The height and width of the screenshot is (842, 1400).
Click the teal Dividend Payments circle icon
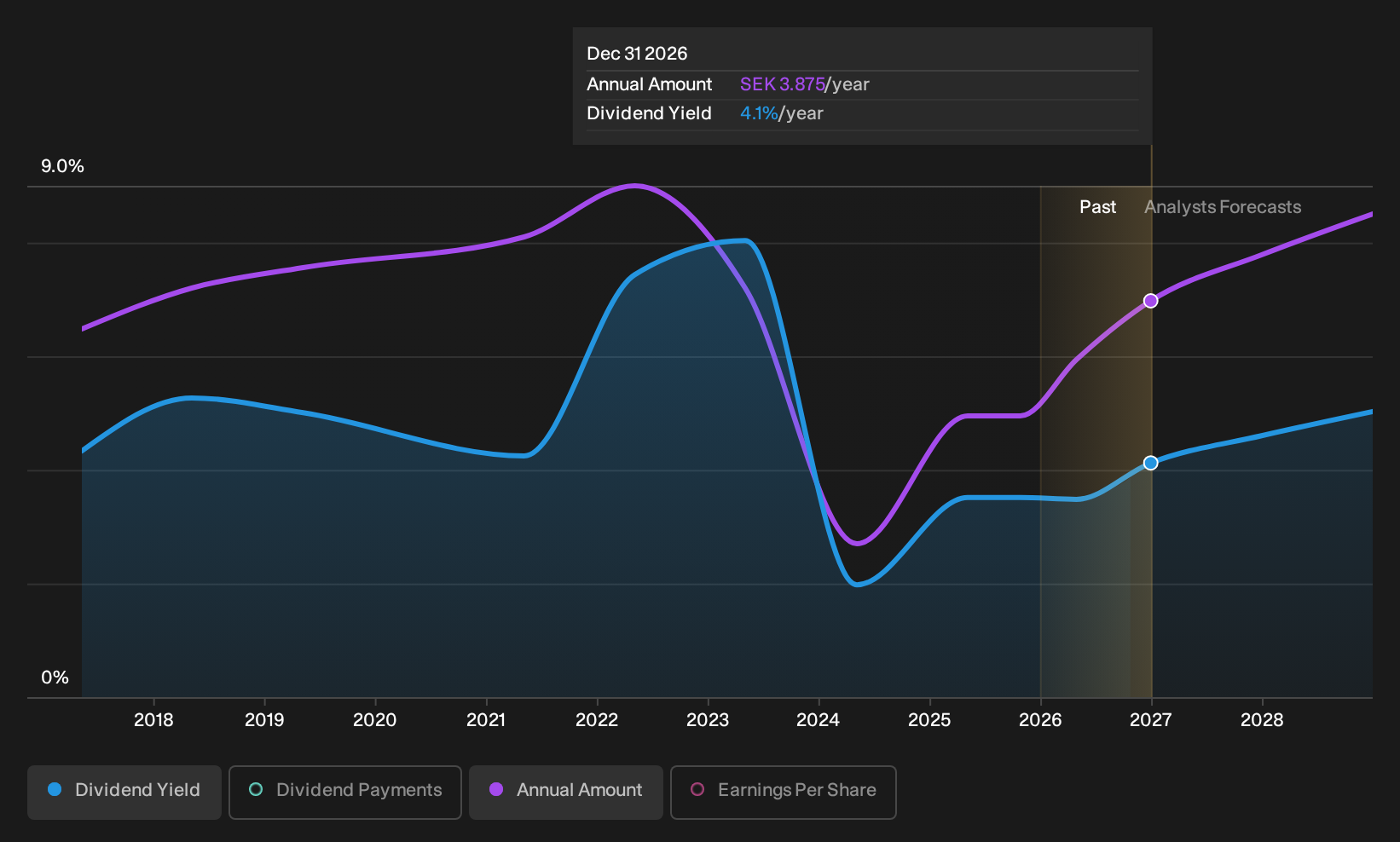tap(256, 789)
